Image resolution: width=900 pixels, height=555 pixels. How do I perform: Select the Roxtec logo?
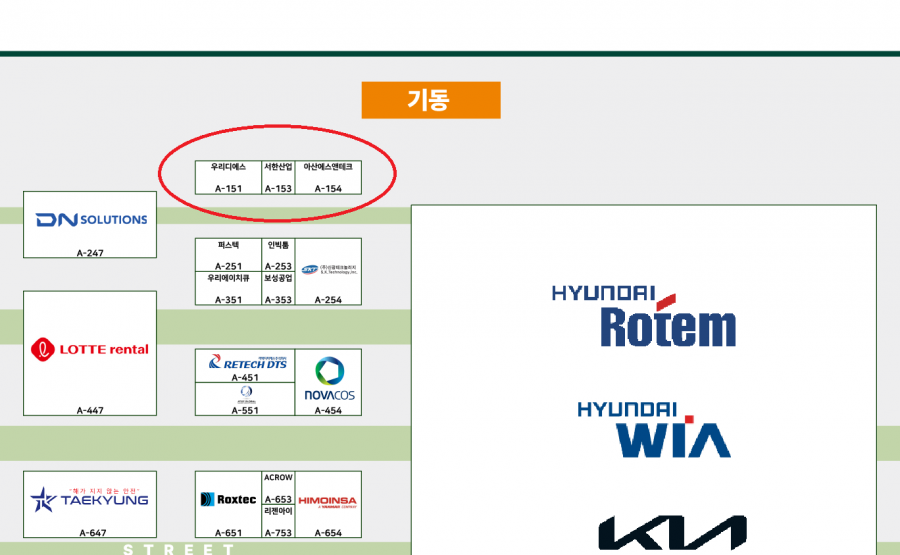[x=228, y=499]
